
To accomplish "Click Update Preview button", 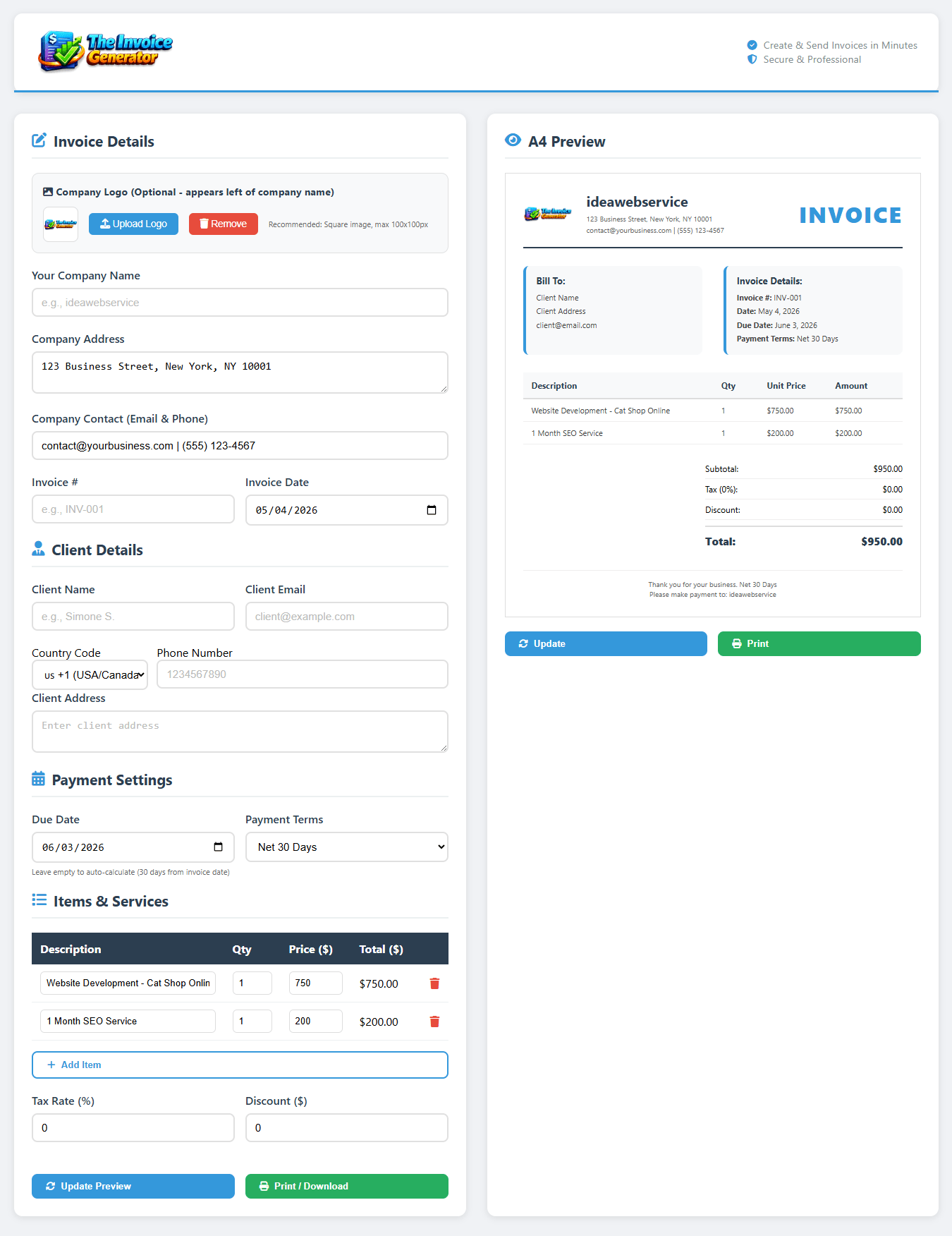I will click(133, 1186).
